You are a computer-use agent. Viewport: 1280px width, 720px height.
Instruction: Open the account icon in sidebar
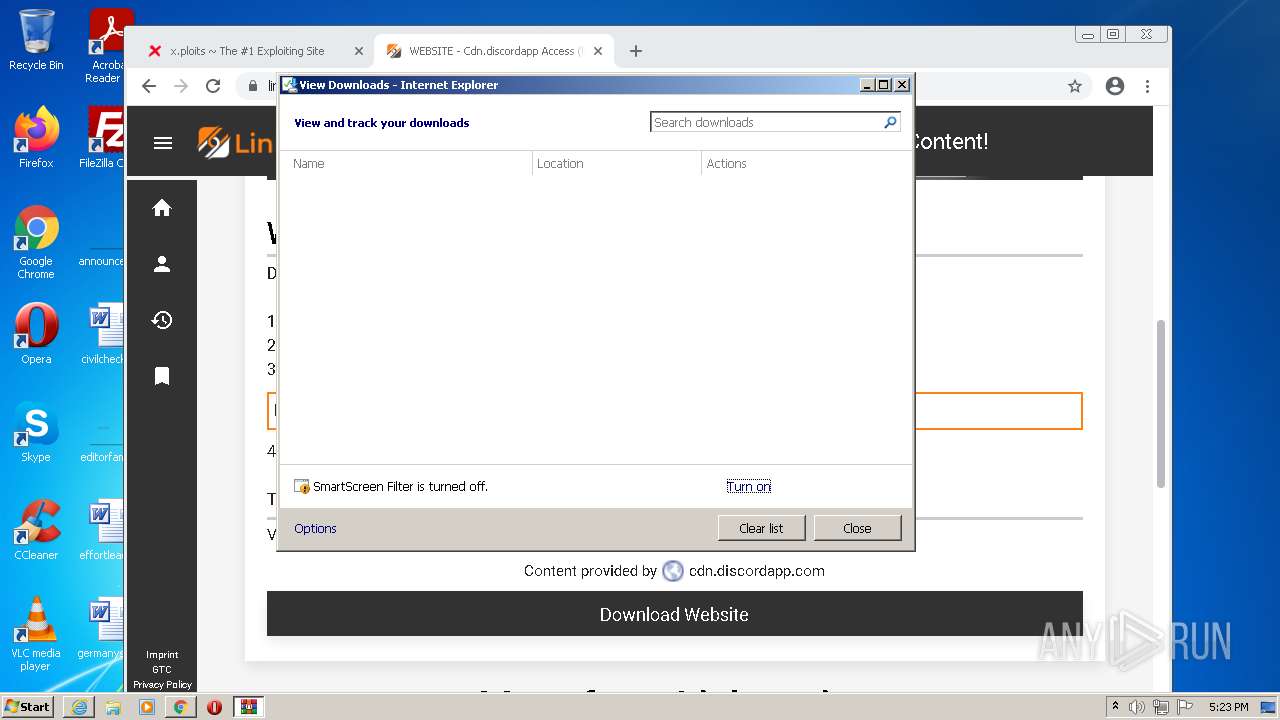(162, 264)
